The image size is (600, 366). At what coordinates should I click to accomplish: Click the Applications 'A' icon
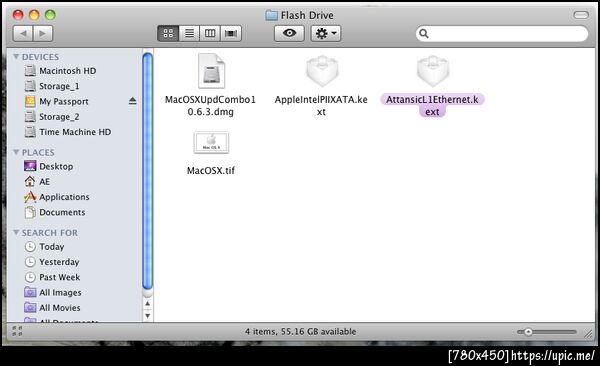[30, 197]
